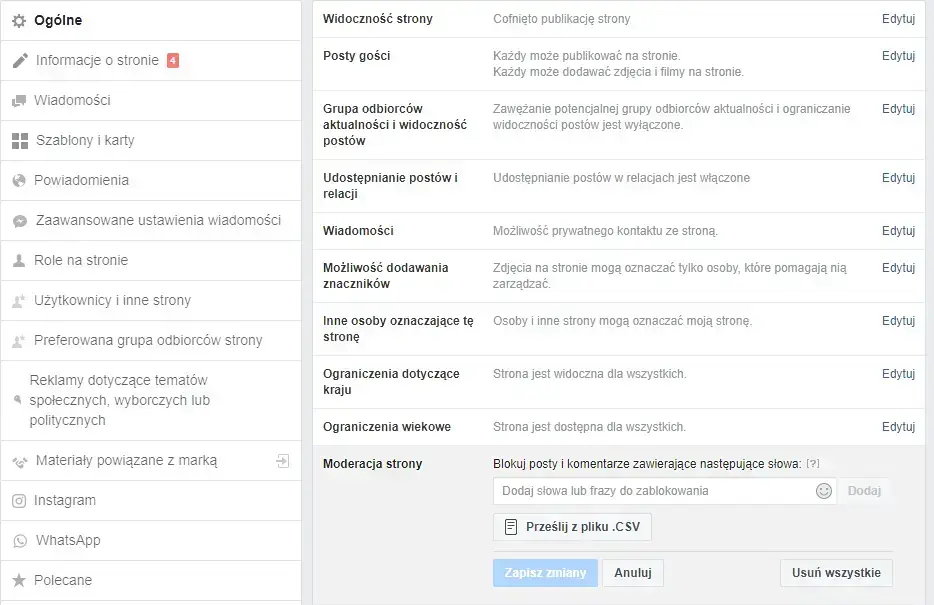934x605 pixels.
Task: Click the Instagram icon in sidebar
Action: [x=19, y=501]
